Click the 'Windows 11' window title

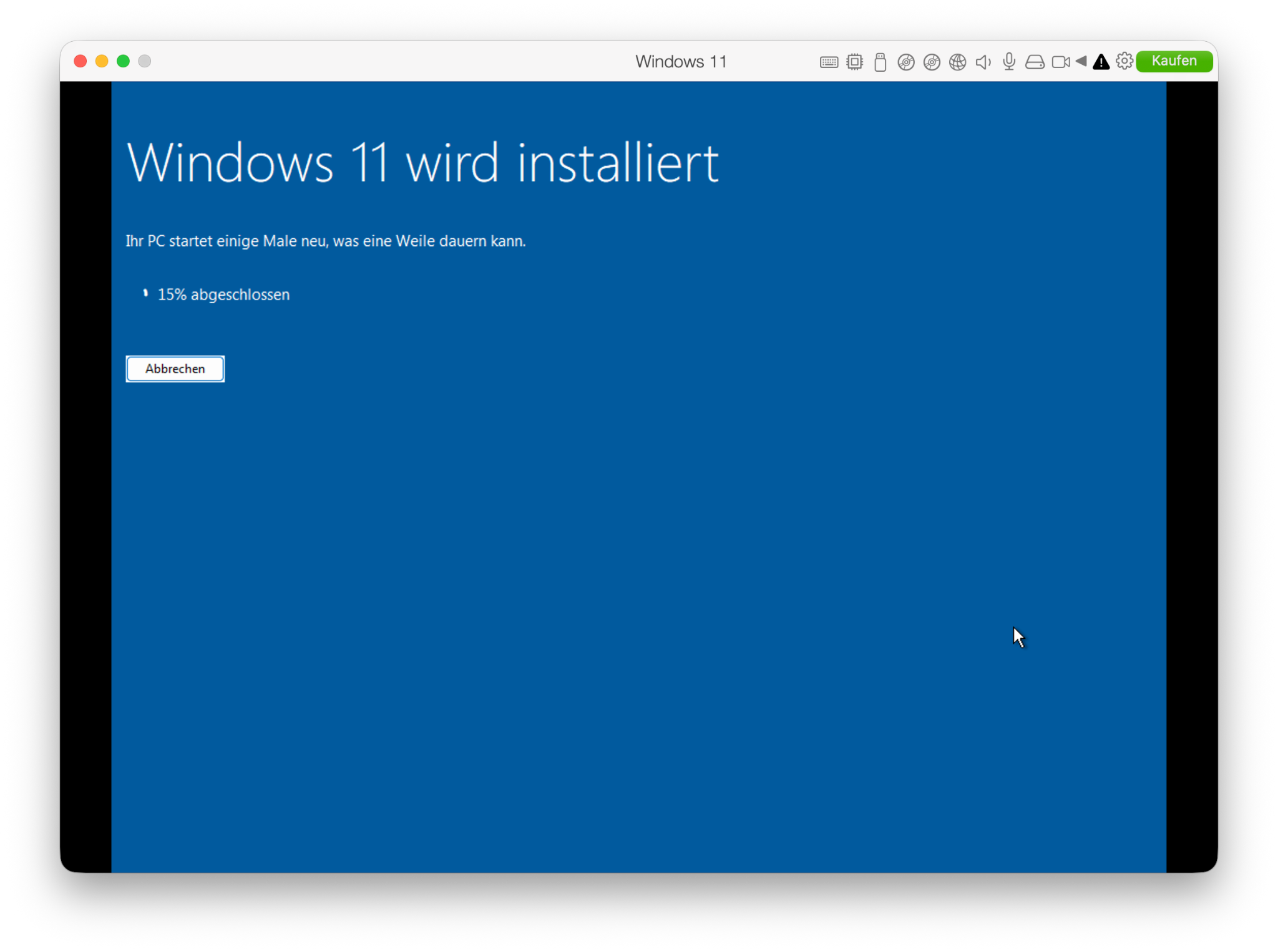pos(681,62)
